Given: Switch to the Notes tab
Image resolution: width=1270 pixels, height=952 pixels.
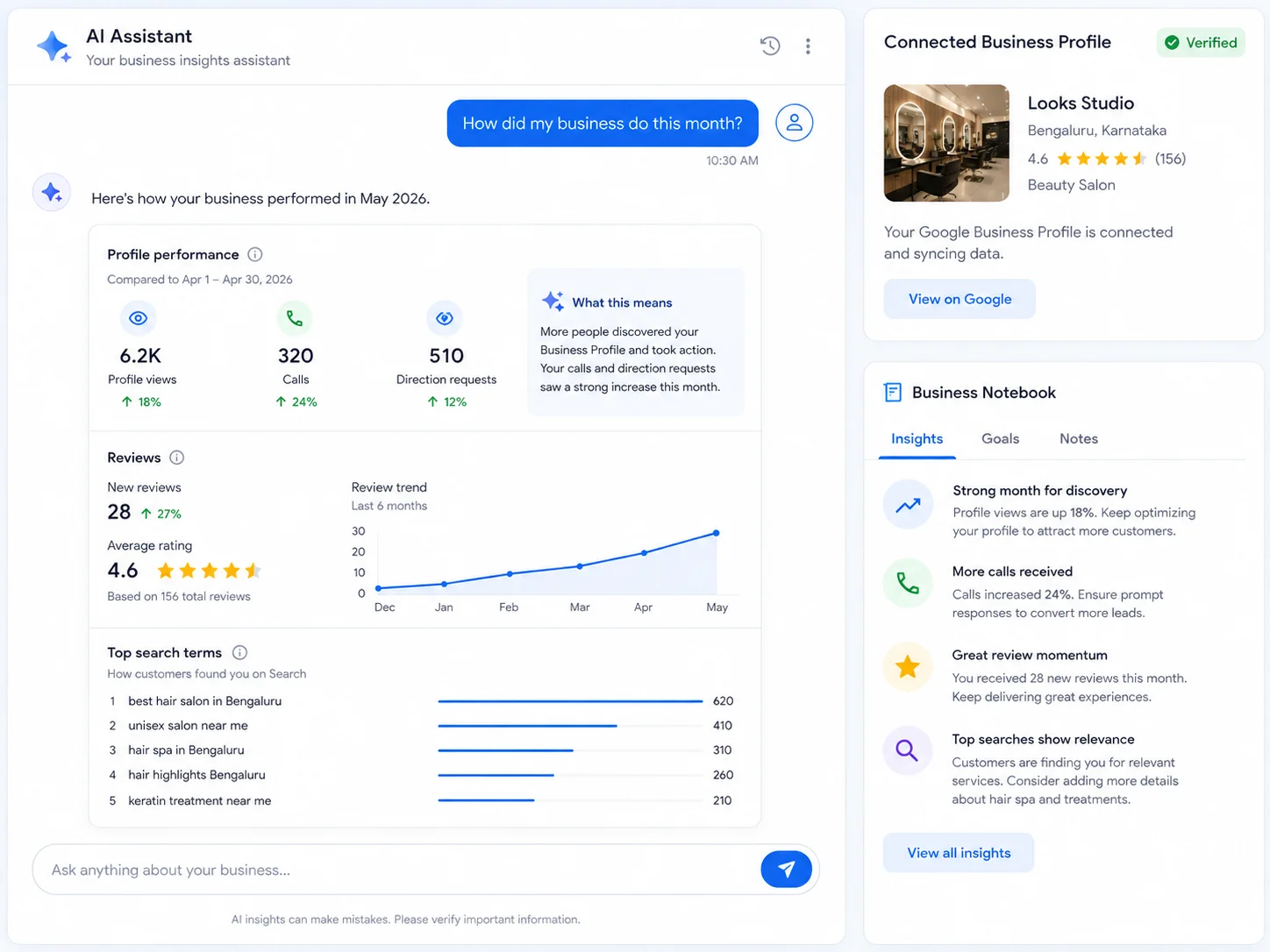Looking at the screenshot, I should point(1078,438).
